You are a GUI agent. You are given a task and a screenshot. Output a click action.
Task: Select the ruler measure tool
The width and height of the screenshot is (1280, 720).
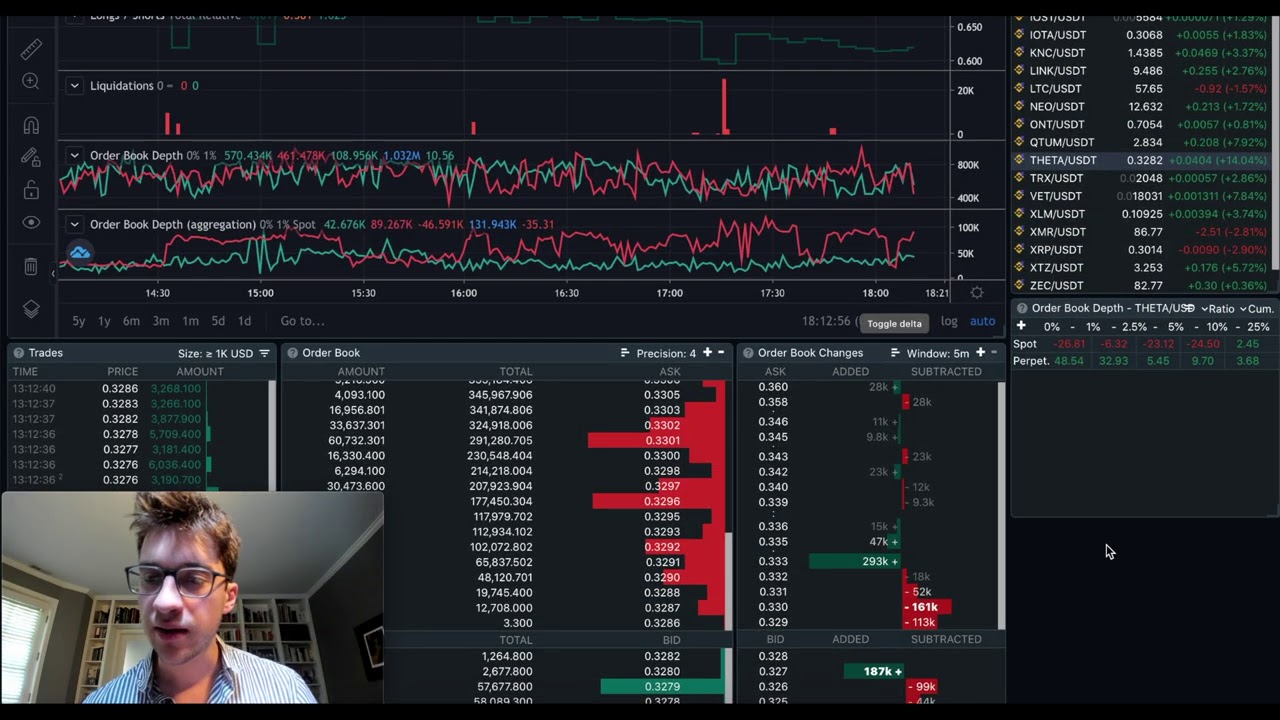[31, 47]
